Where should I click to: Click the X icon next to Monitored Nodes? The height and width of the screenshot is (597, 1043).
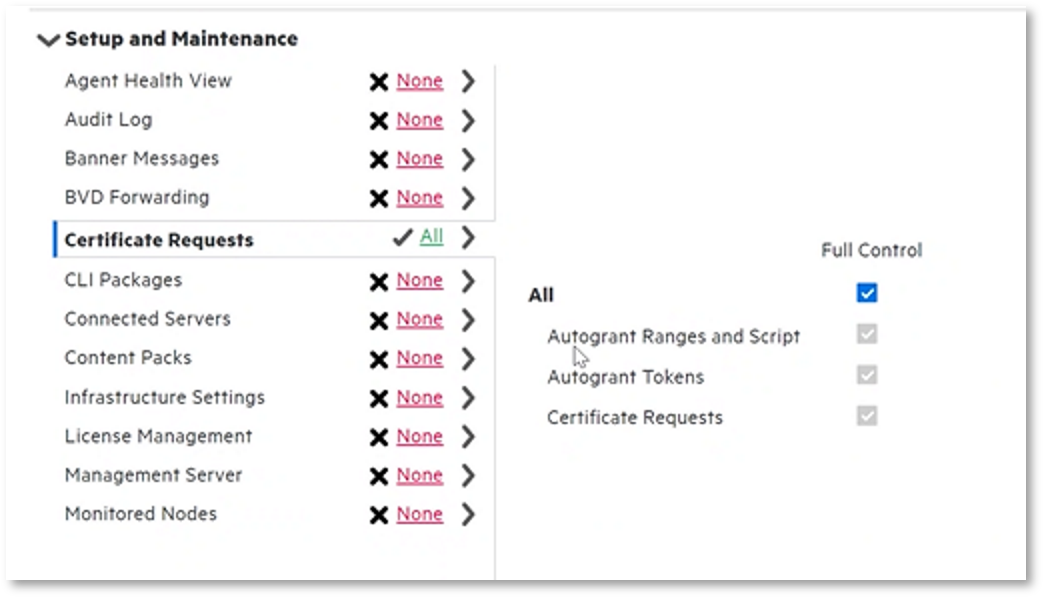[379, 516]
